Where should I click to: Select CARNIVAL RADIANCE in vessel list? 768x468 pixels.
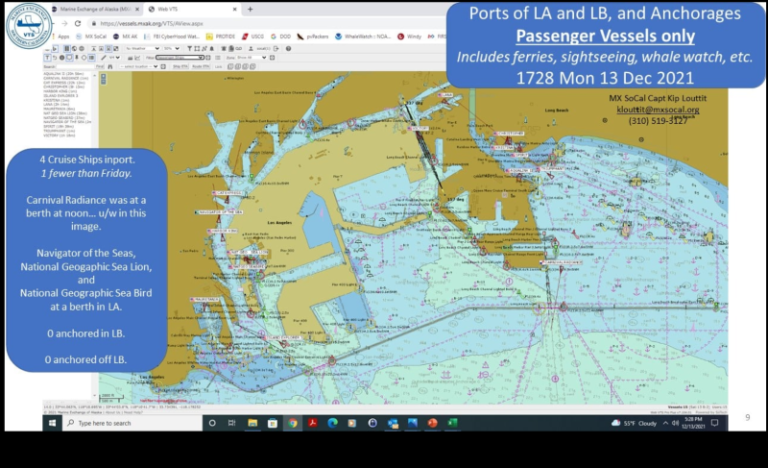(x=67, y=77)
